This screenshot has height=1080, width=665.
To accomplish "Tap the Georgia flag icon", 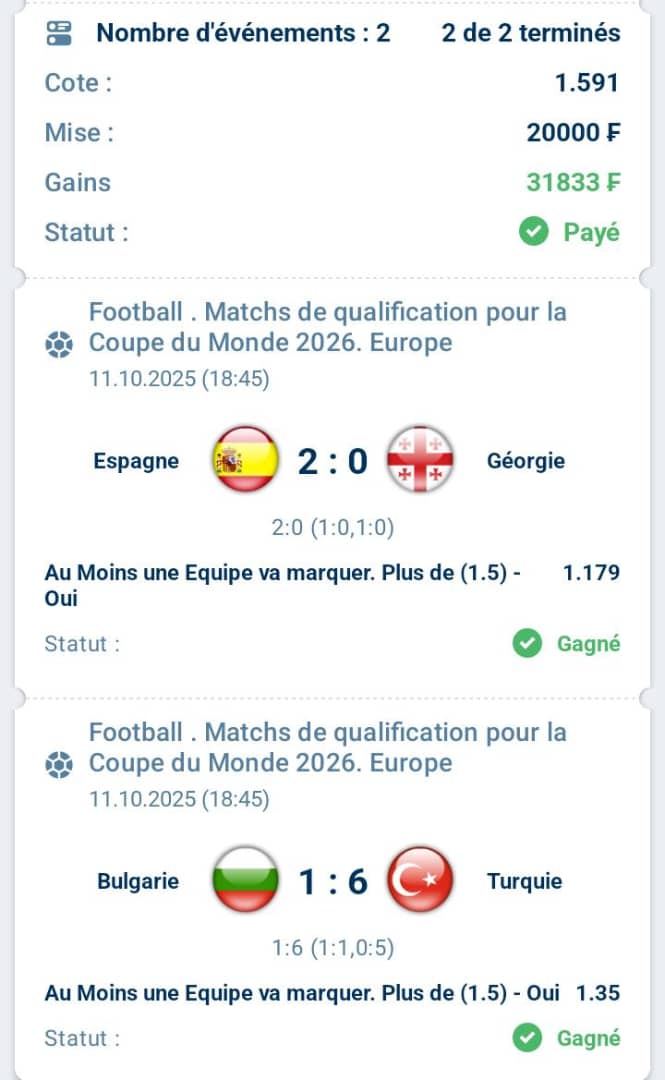I will point(420,460).
